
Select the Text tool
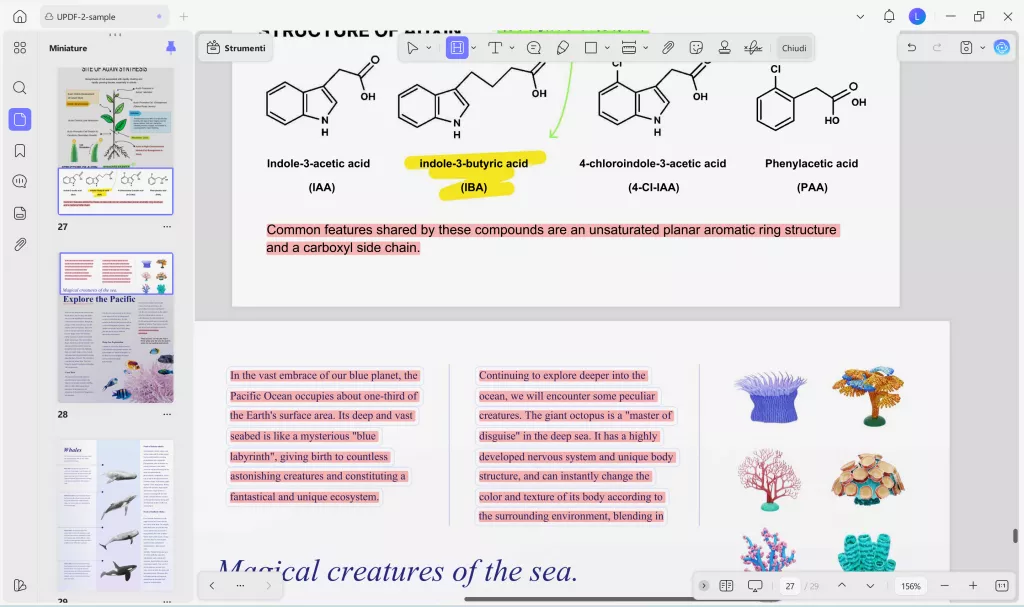pos(496,47)
